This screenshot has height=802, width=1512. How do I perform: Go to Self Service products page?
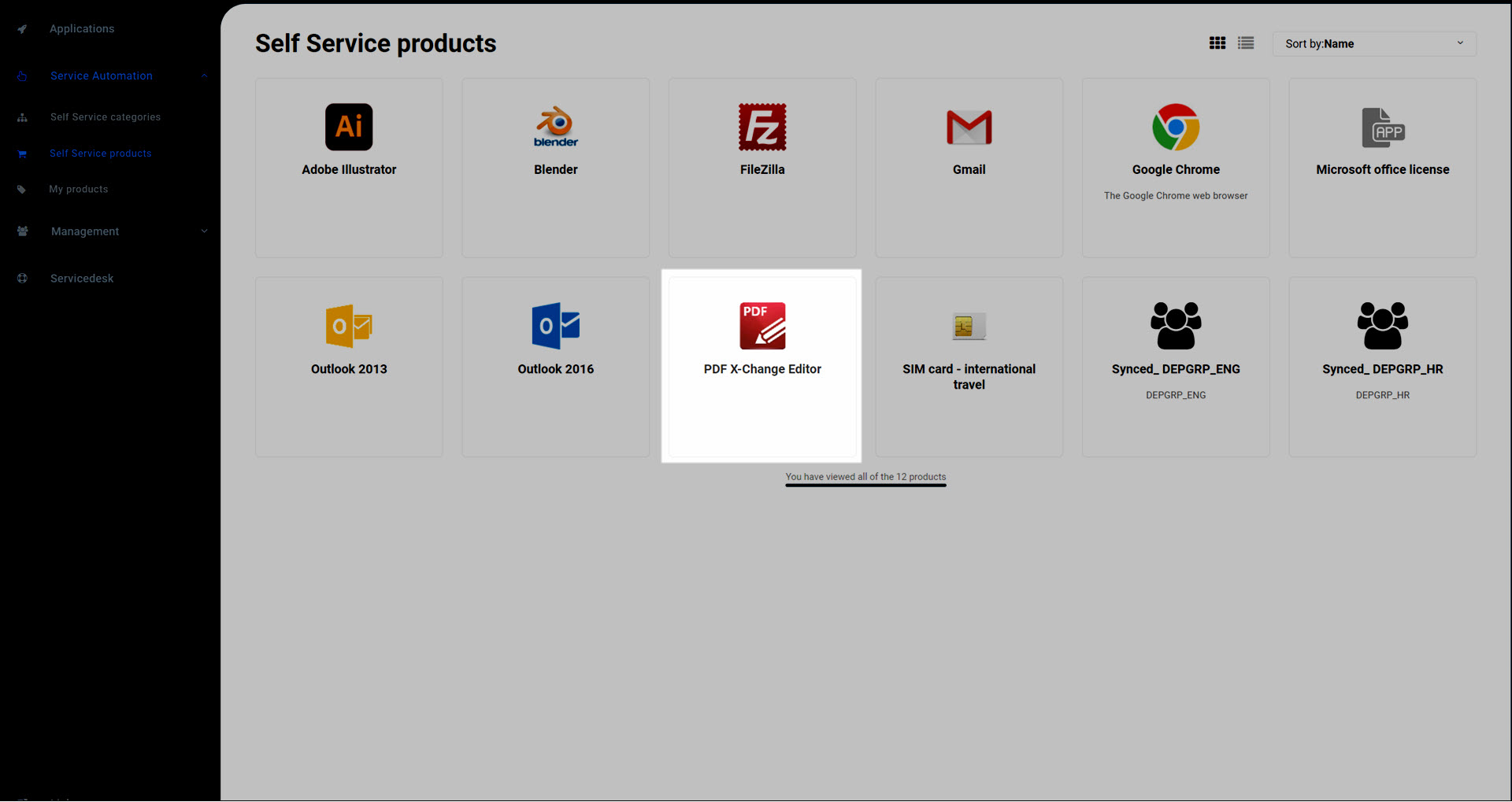click(101, 153)
